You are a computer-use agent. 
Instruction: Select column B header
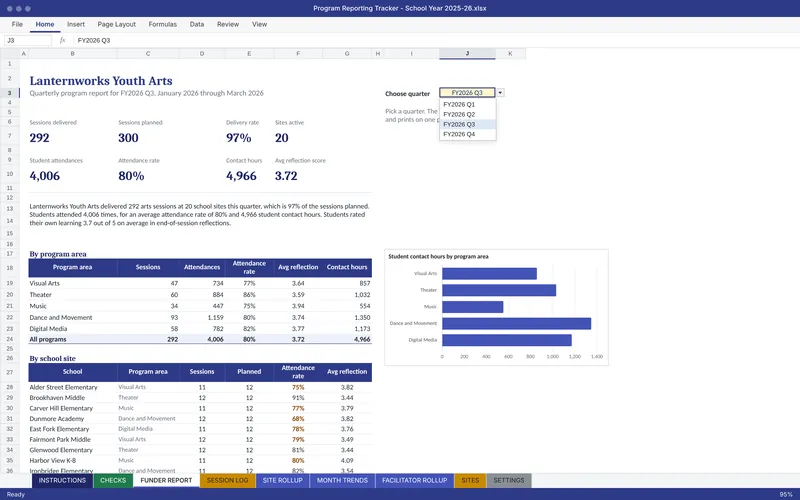click(72, 54)
